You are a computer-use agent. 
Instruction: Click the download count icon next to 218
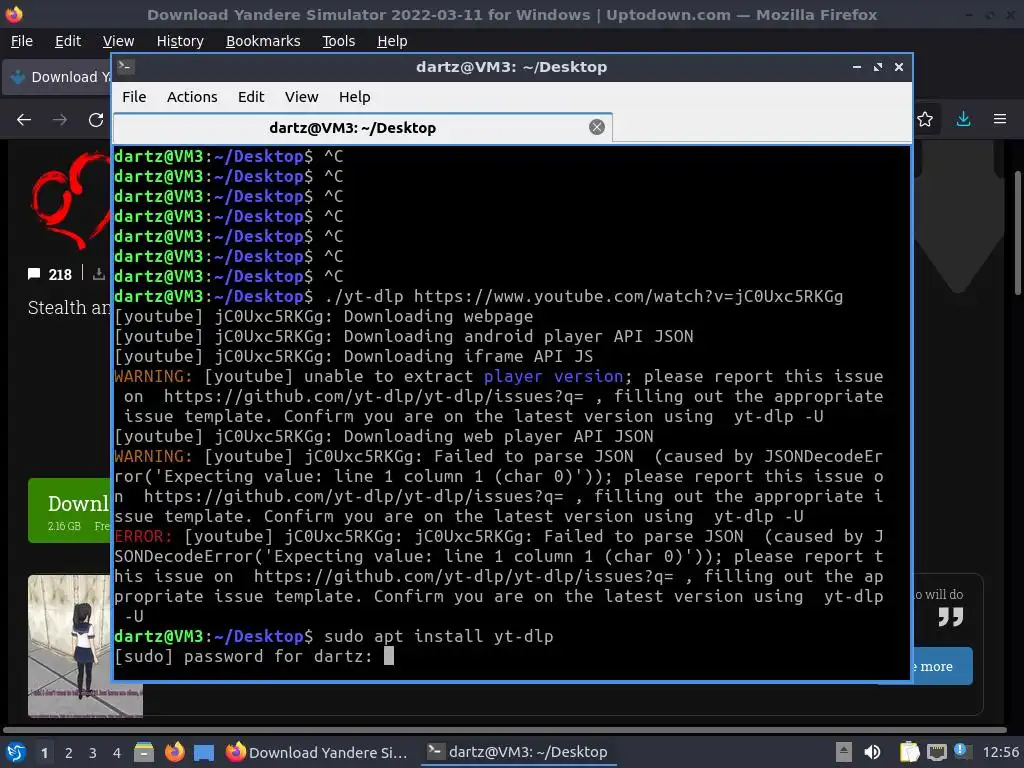tap(99, 274)
